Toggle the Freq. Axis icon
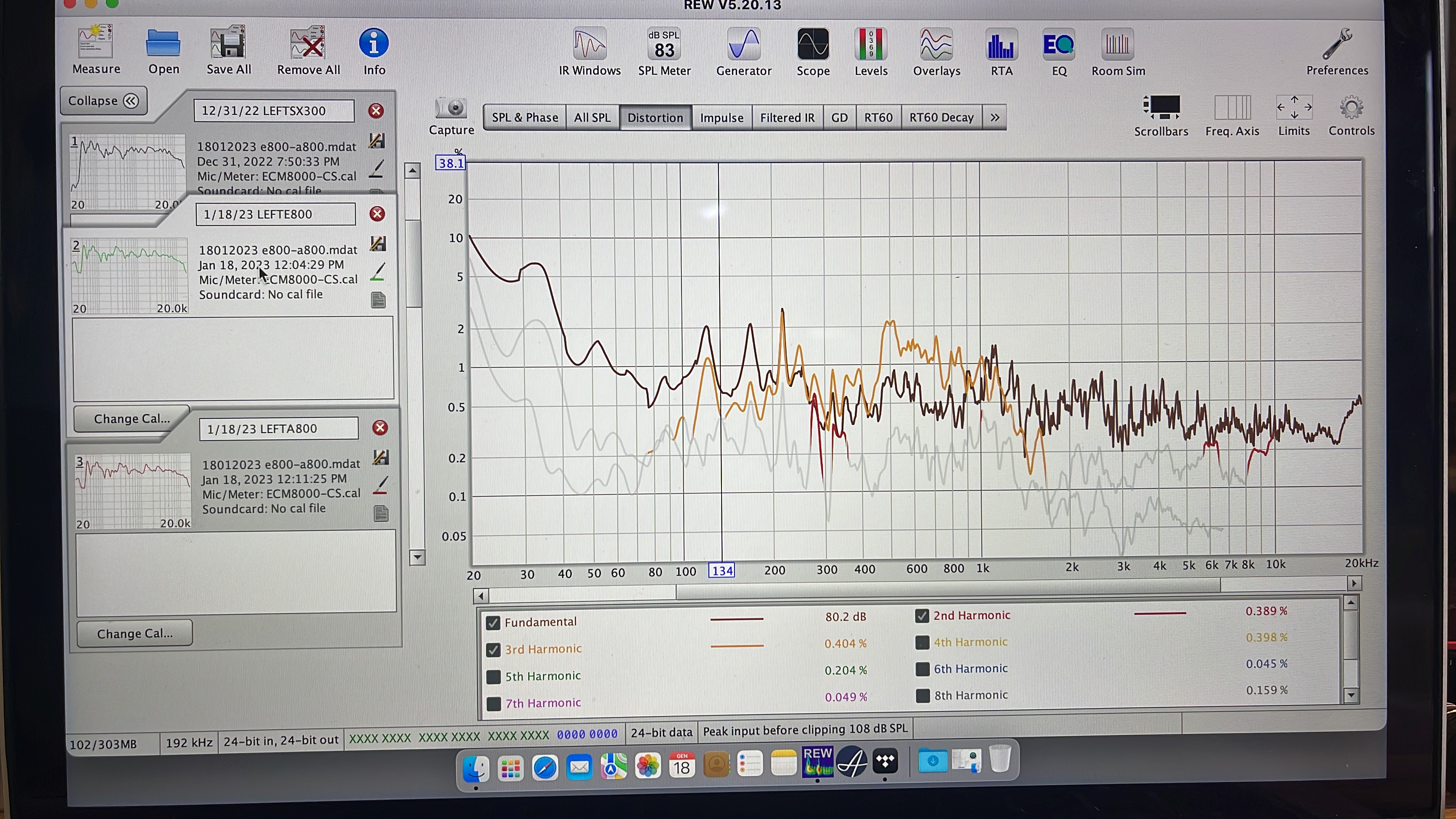Screen dimensions: 1456x819 tap(1232, 107)
